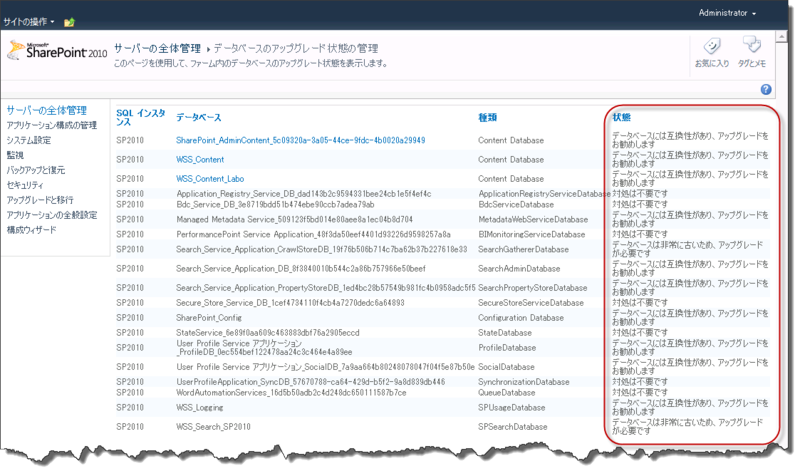Viewport: 800px width, 476px height.
Task: Select the WSS_Logging database name
Action: tap(199, 408)
